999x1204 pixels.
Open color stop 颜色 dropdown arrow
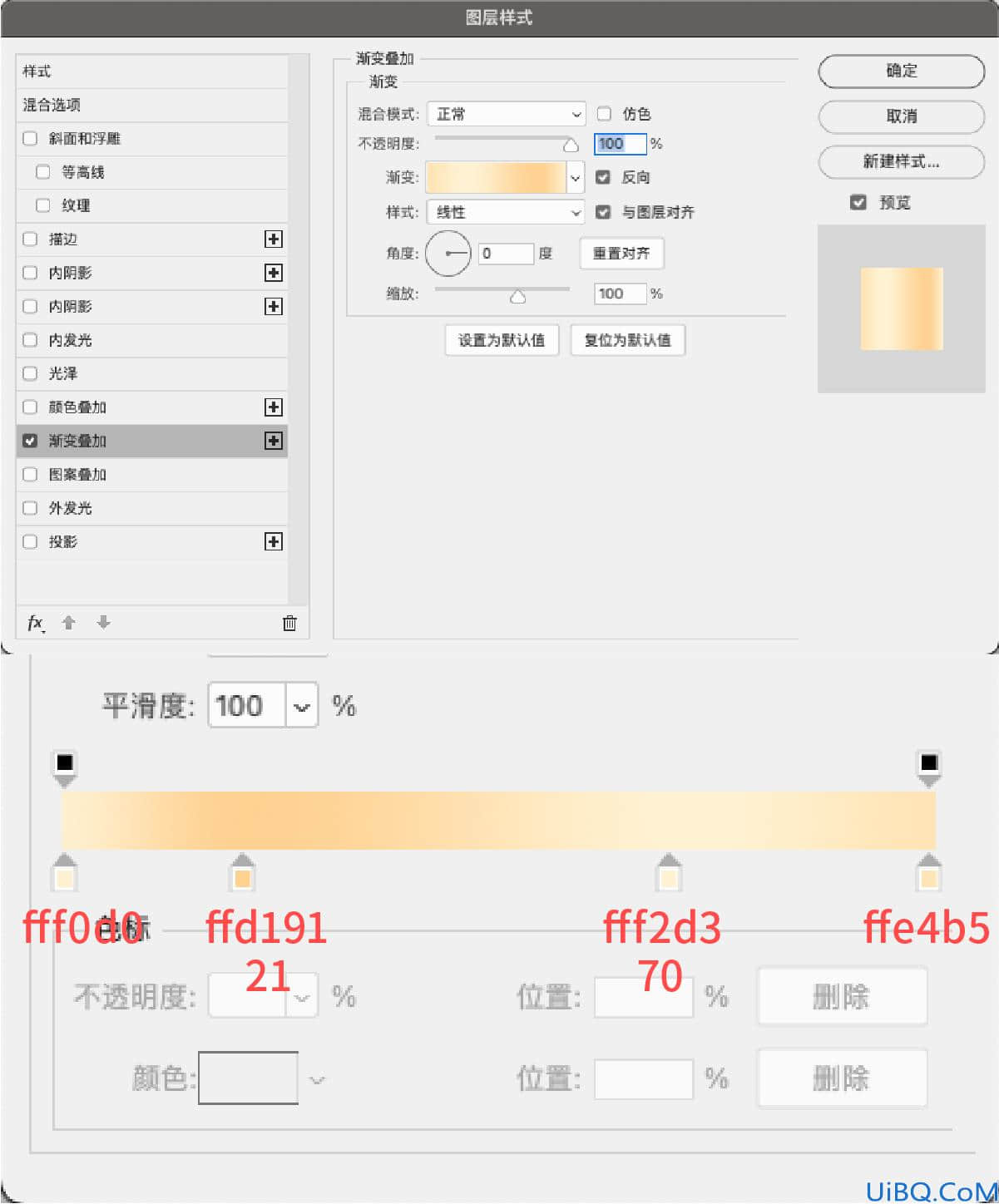coord(317,1080)
